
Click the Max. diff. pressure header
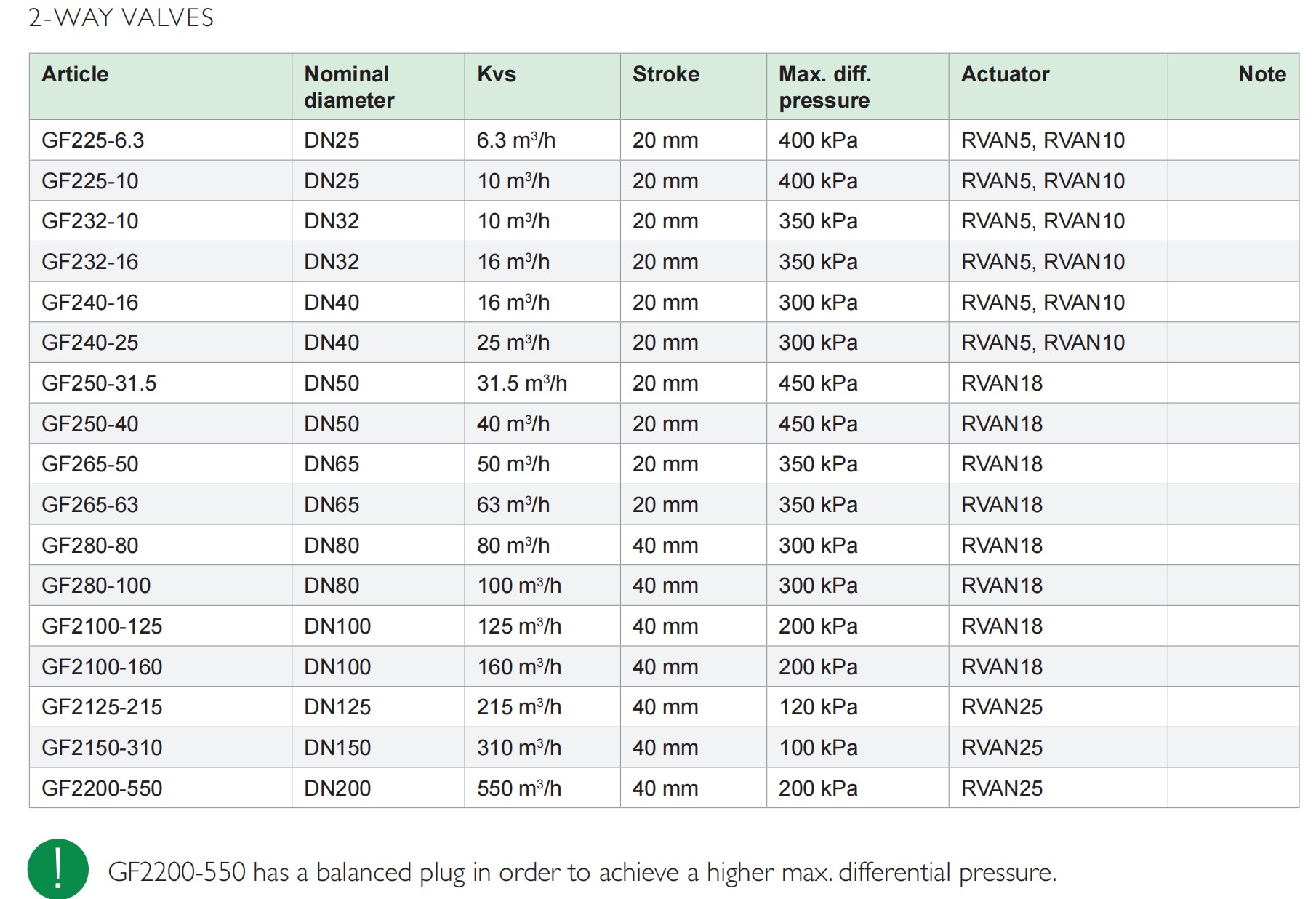pyautogui.click(x=824, y=87)
